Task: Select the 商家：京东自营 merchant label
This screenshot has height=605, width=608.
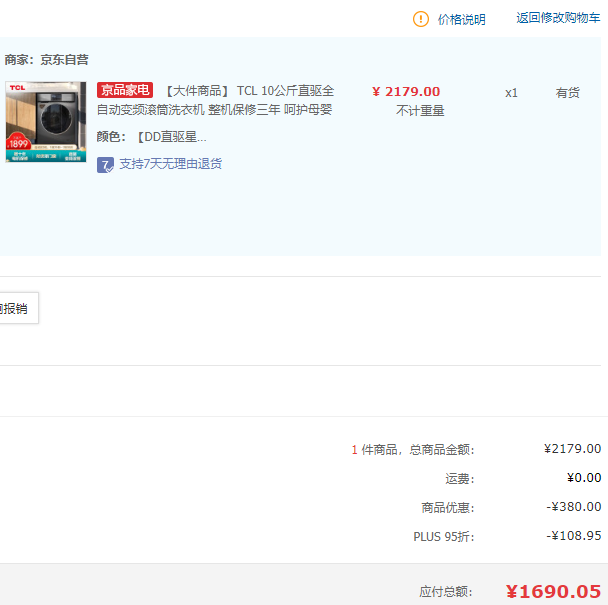Action: pos(47,60)
